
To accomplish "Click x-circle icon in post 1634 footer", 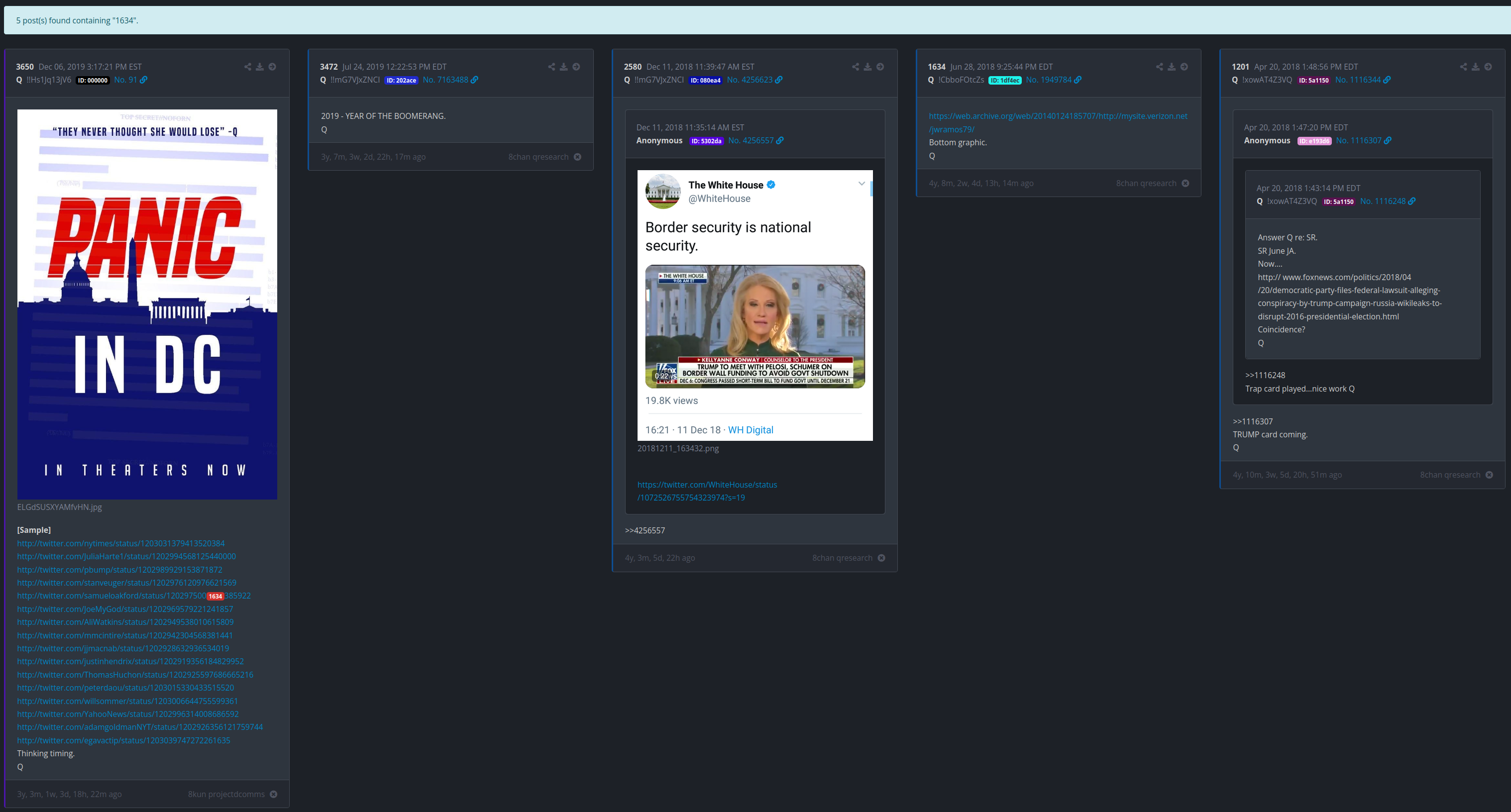I will click(1185, 184).
